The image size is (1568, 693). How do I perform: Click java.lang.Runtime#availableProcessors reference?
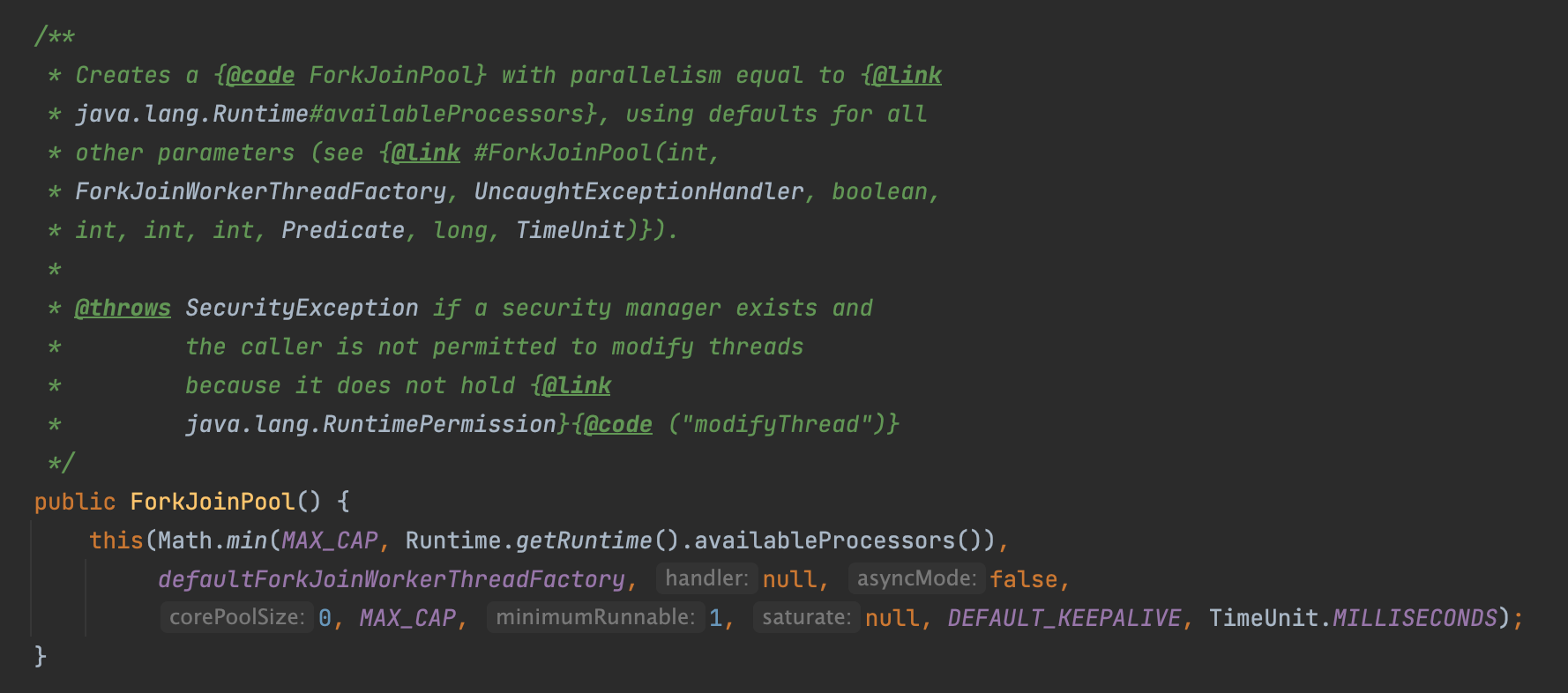pos(329,114)
